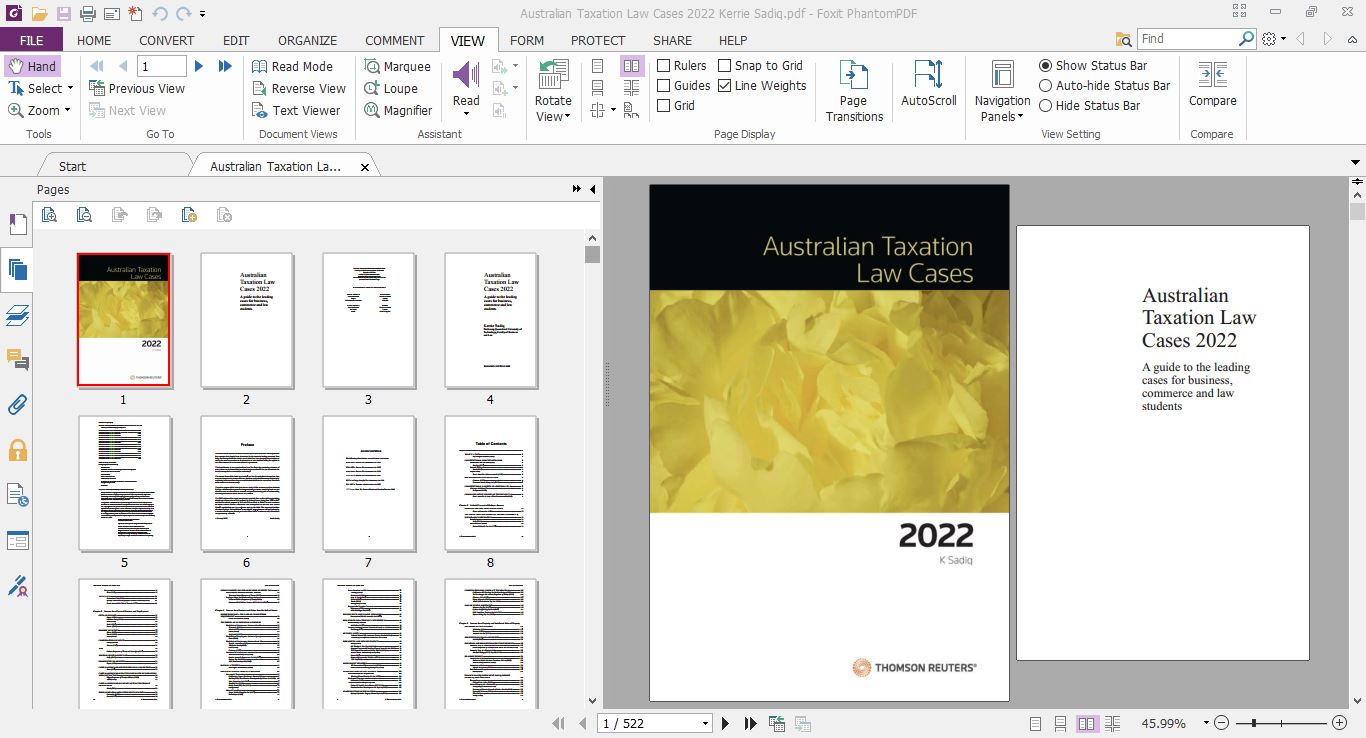Viewport: 1366px width, 738px height.
Task: Expand the Select tool dropdown
Action: (x=68, y=88)
